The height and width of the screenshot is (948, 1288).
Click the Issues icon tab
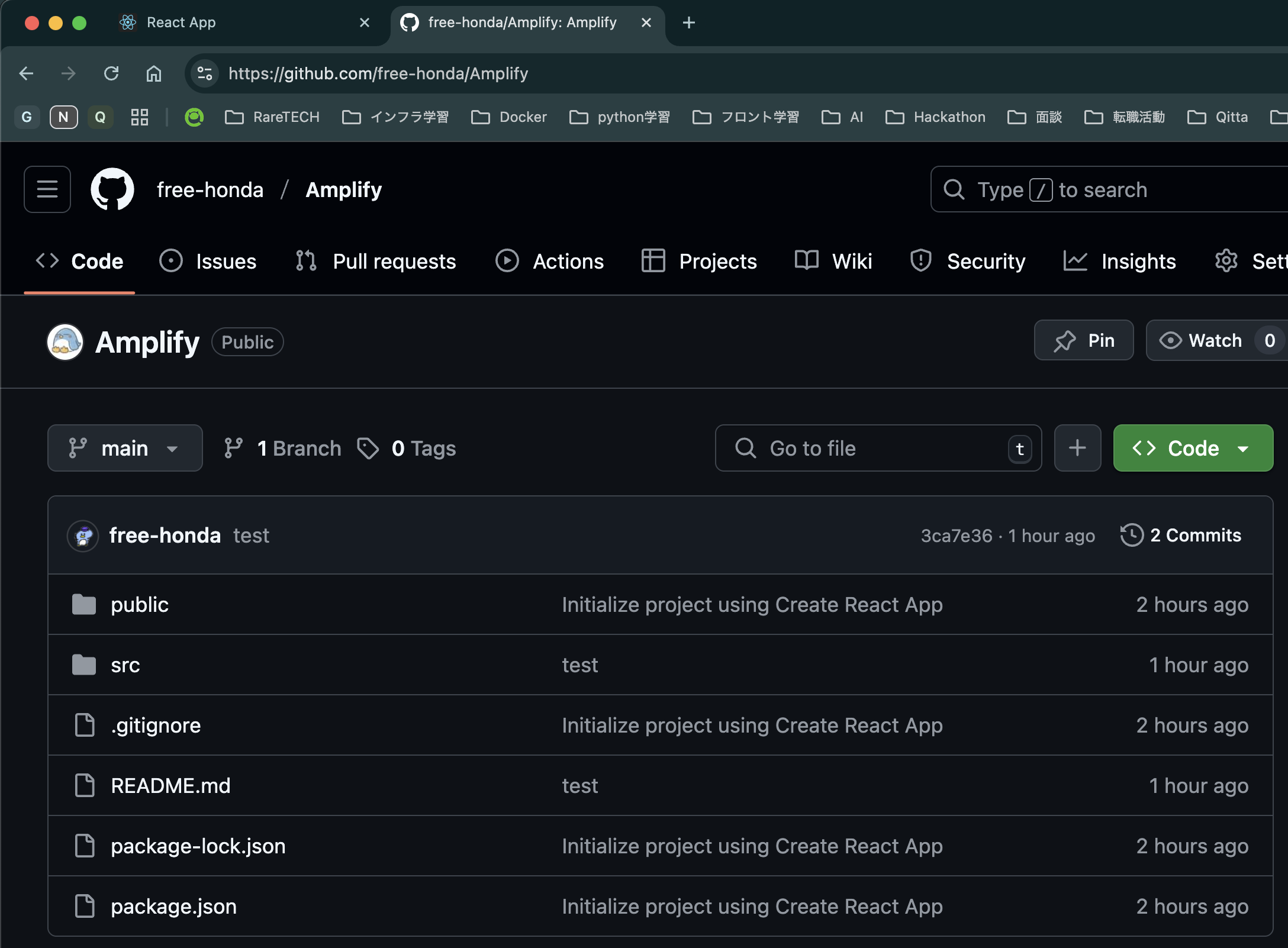coord(171,261)
